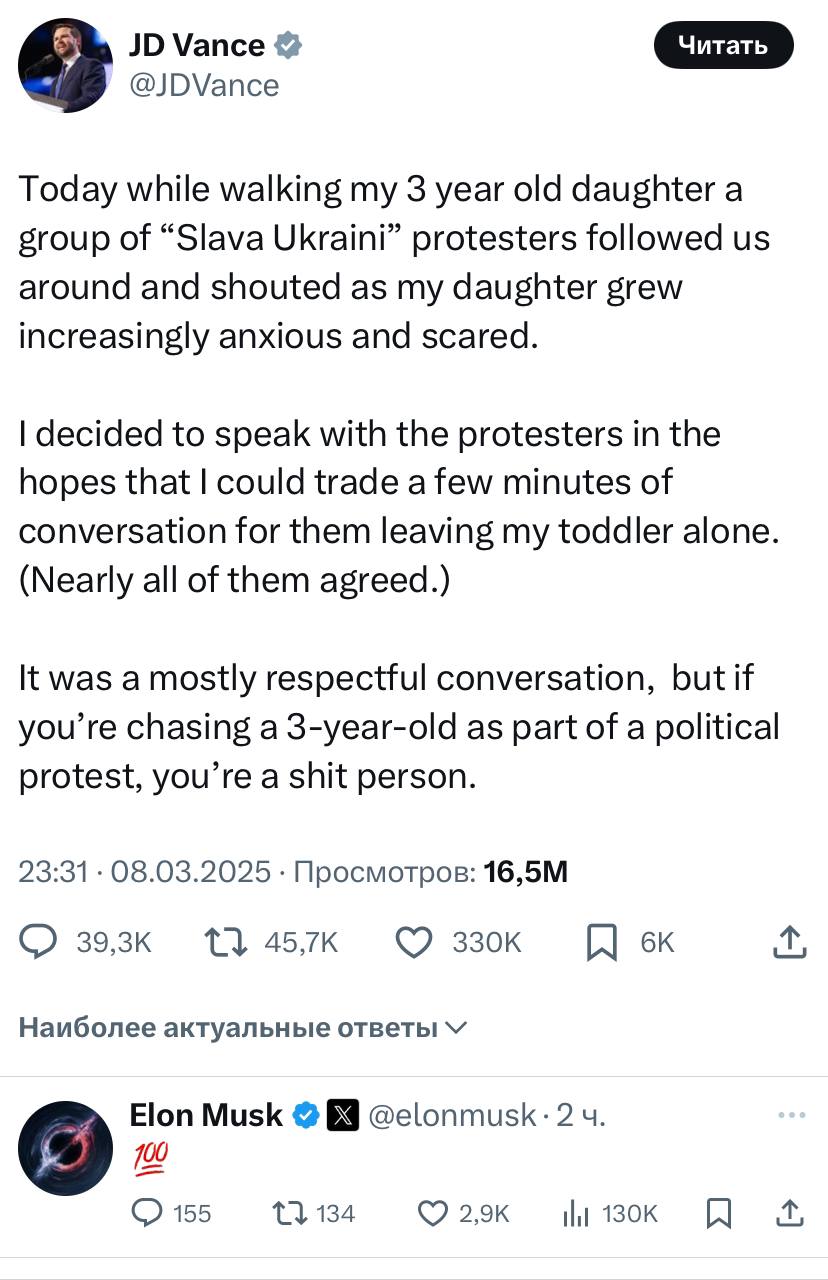Repost Elon Musk's reply
Image resolution: width=828 pixels, height=1280 pixels.
tap(290, 1213)
